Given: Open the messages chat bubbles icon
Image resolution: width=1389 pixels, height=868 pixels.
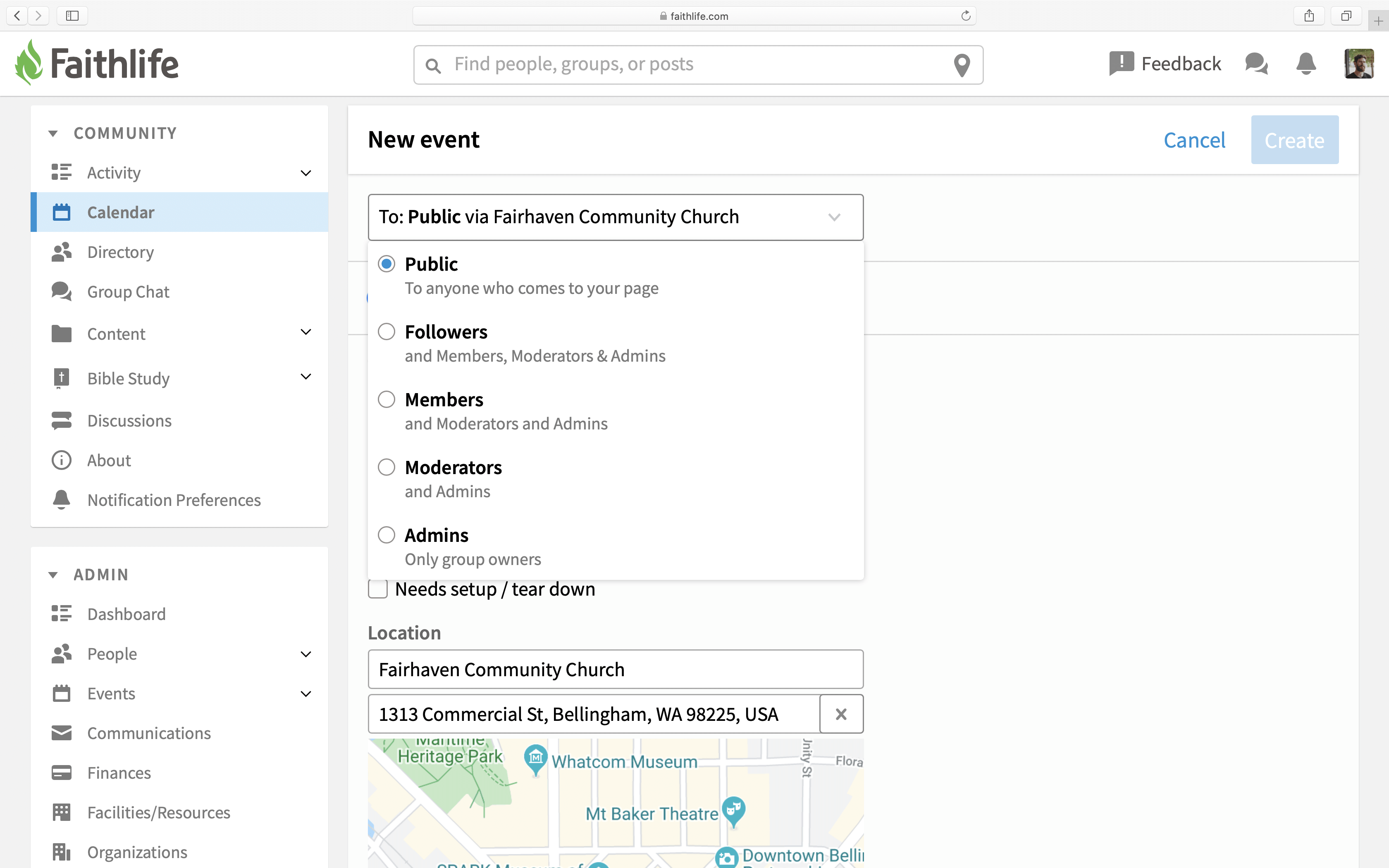Looking at the screenshot, I should (1256, 63).
